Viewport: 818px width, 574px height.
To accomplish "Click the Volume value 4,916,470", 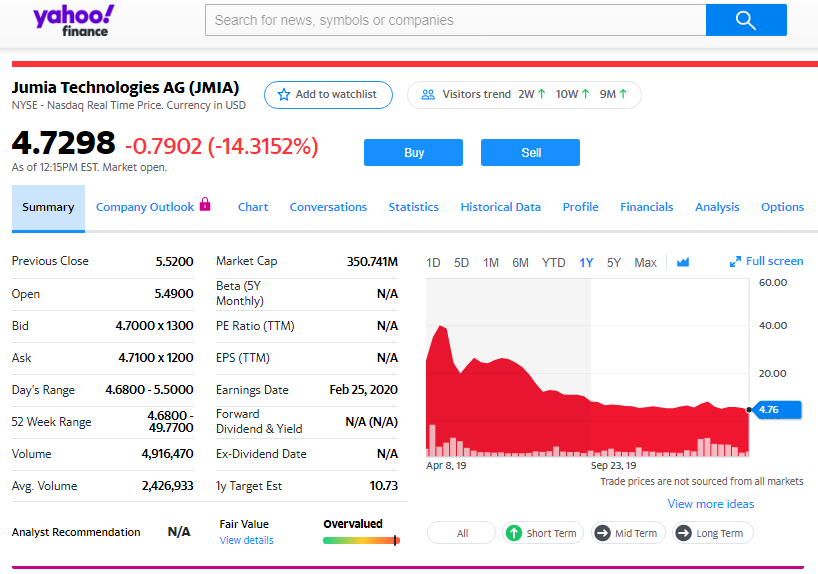I will pyautogui.click(x=167, y=453).
